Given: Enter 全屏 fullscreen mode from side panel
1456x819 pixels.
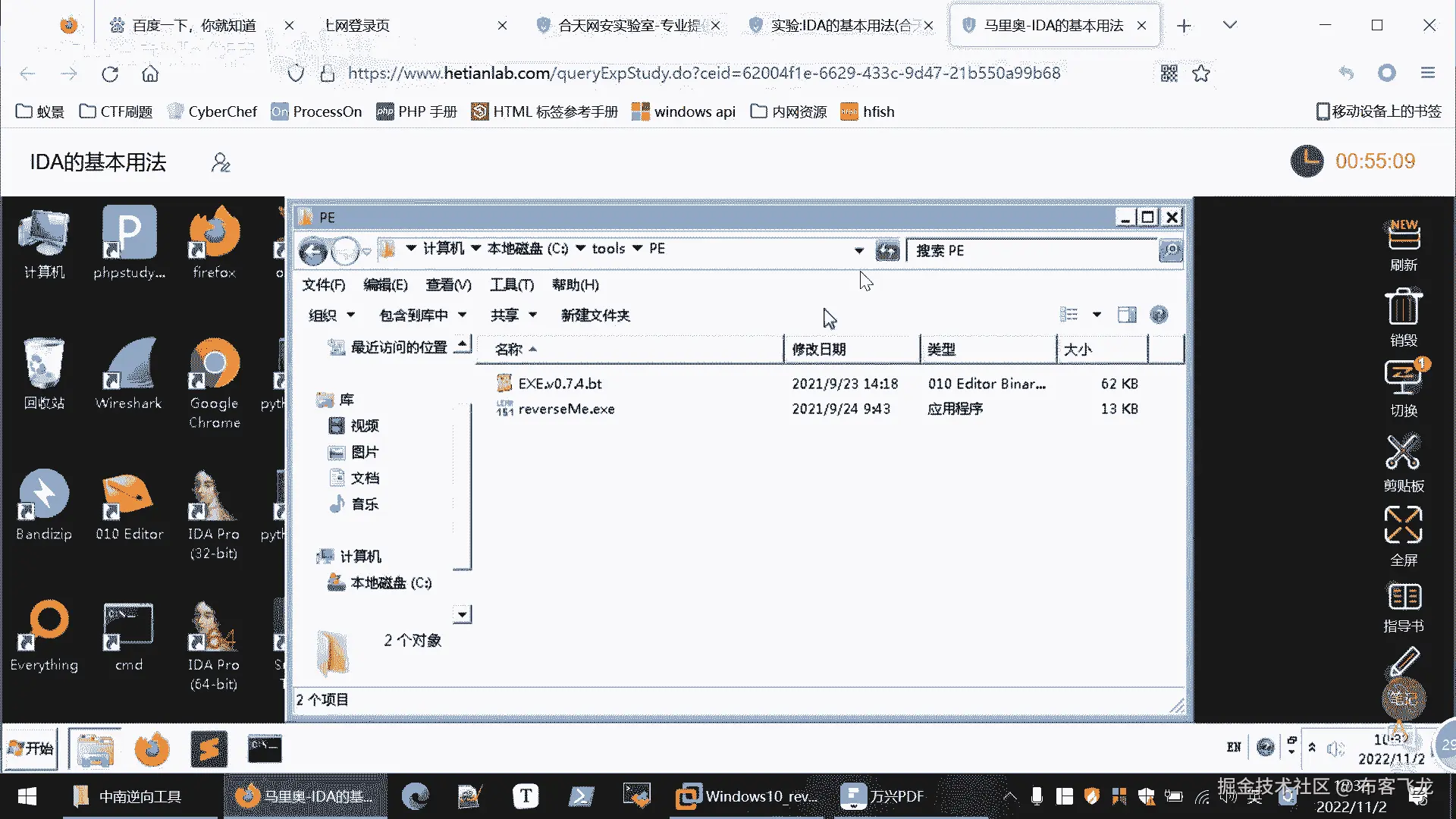Looking at the screenshot, I should (x=1403, y=526).
